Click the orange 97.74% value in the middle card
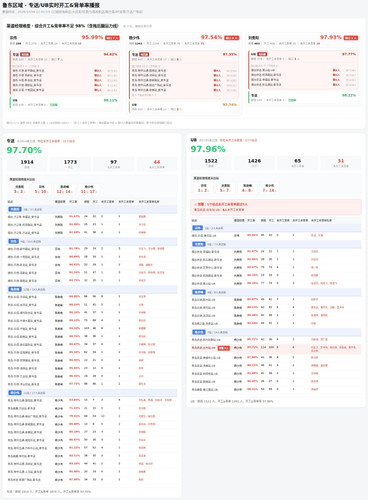The width and height of the screenshot is (368, 500). (x=230, y=105)
